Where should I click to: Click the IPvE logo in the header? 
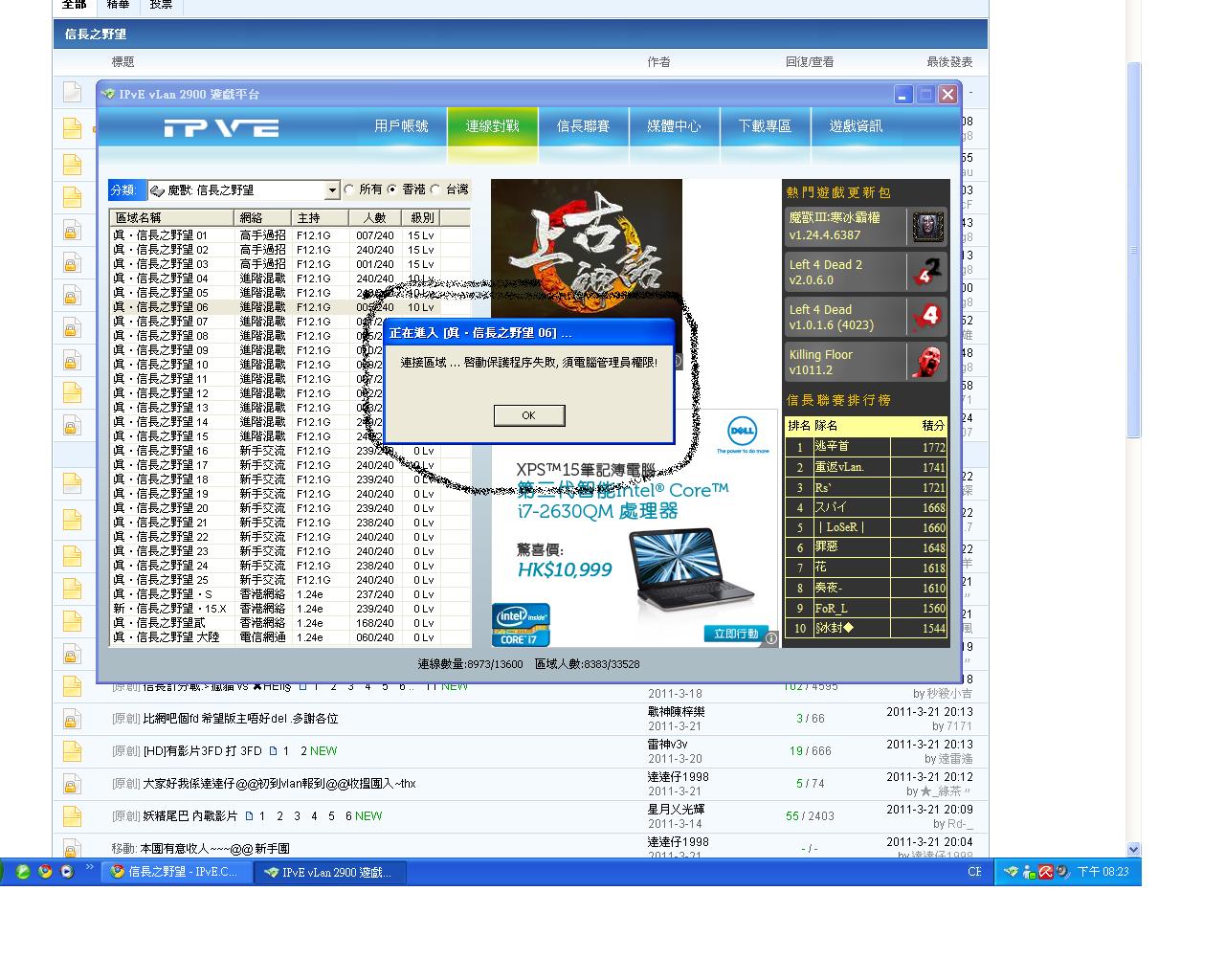click(x=221, y=128)
